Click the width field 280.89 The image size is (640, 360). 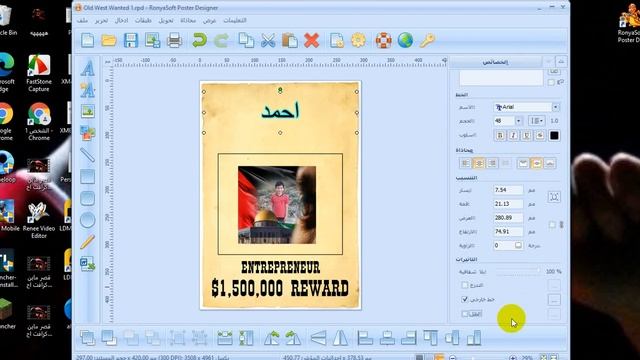click(508, 218)
